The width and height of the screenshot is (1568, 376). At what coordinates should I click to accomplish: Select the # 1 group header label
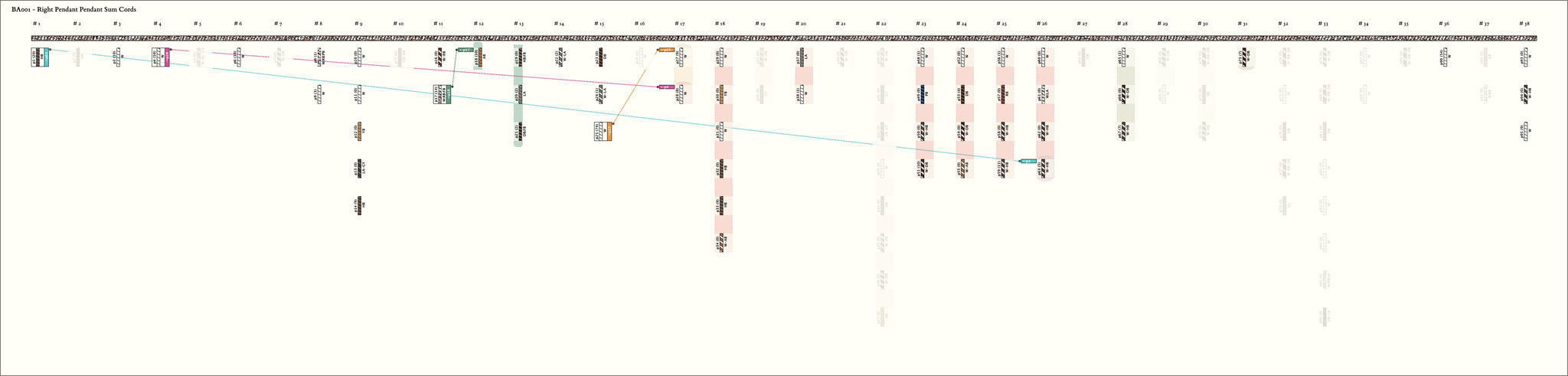(36, 24)
